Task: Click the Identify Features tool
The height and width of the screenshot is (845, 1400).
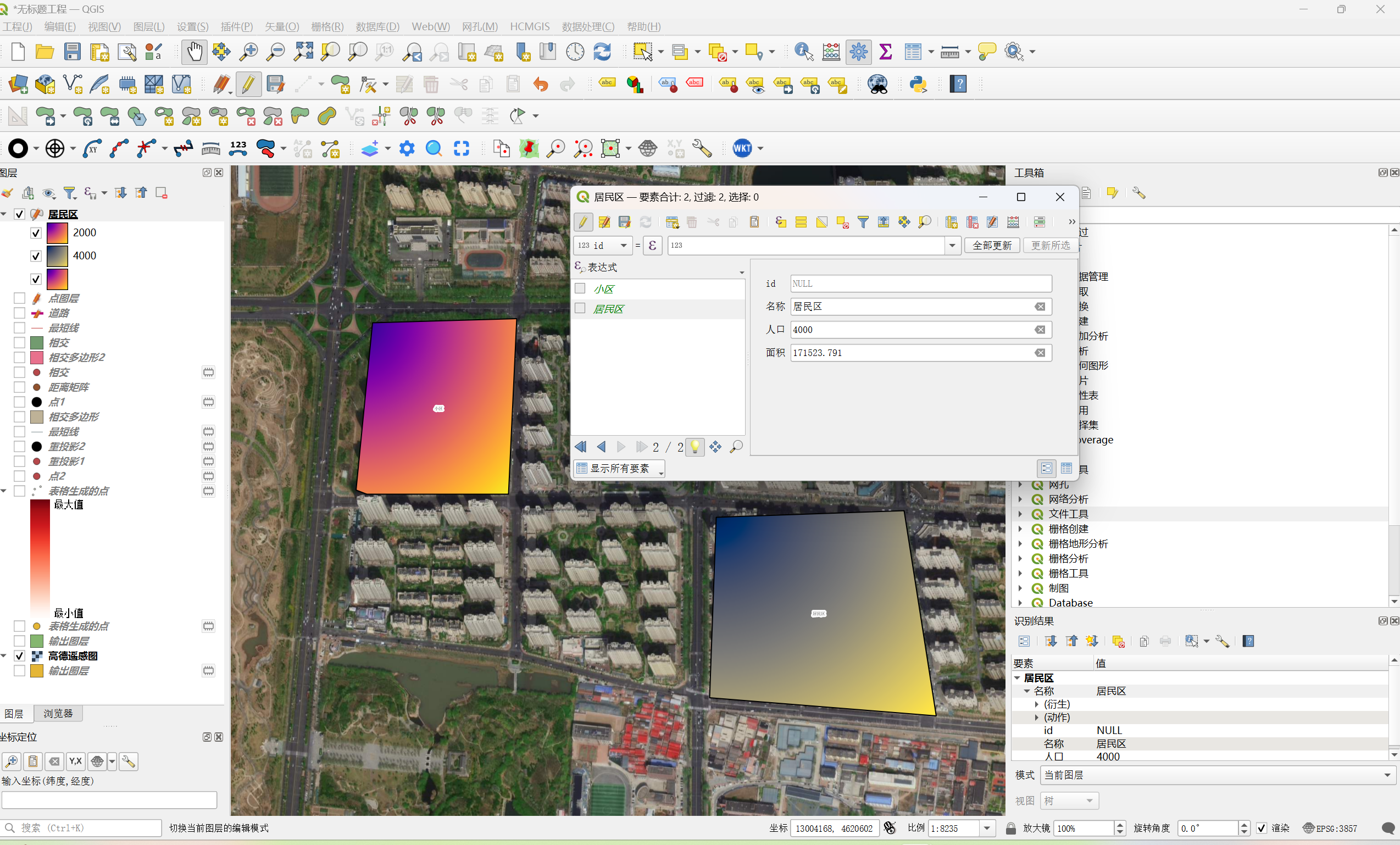Action: pyautogui.click(x=803, y=52)
